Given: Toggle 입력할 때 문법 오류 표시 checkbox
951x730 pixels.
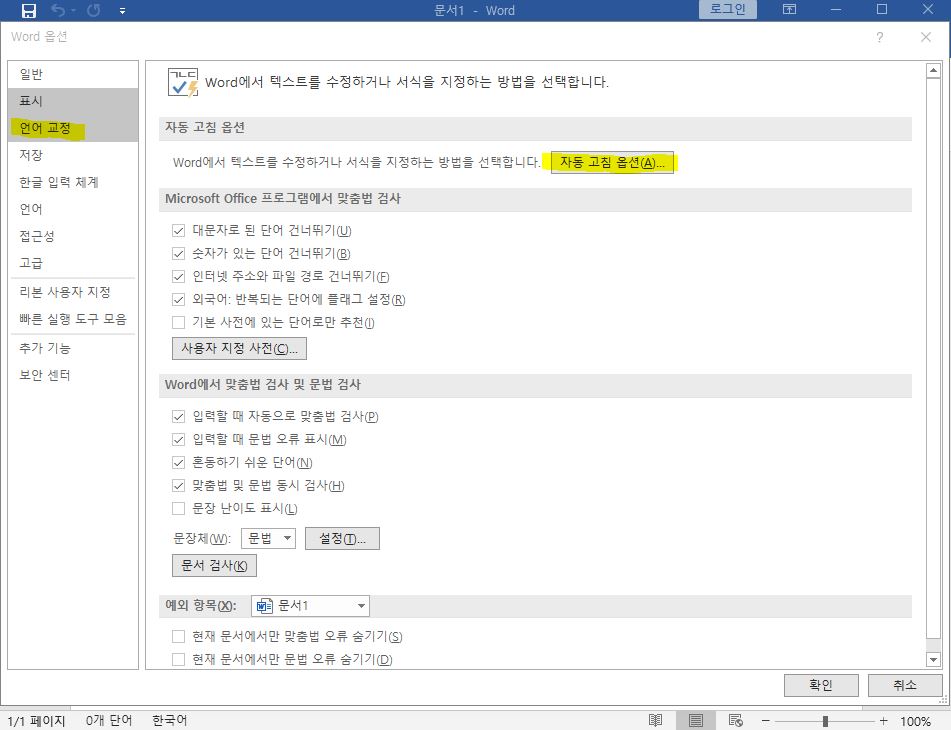Looking at the screenshot, I should coord(178,440).
